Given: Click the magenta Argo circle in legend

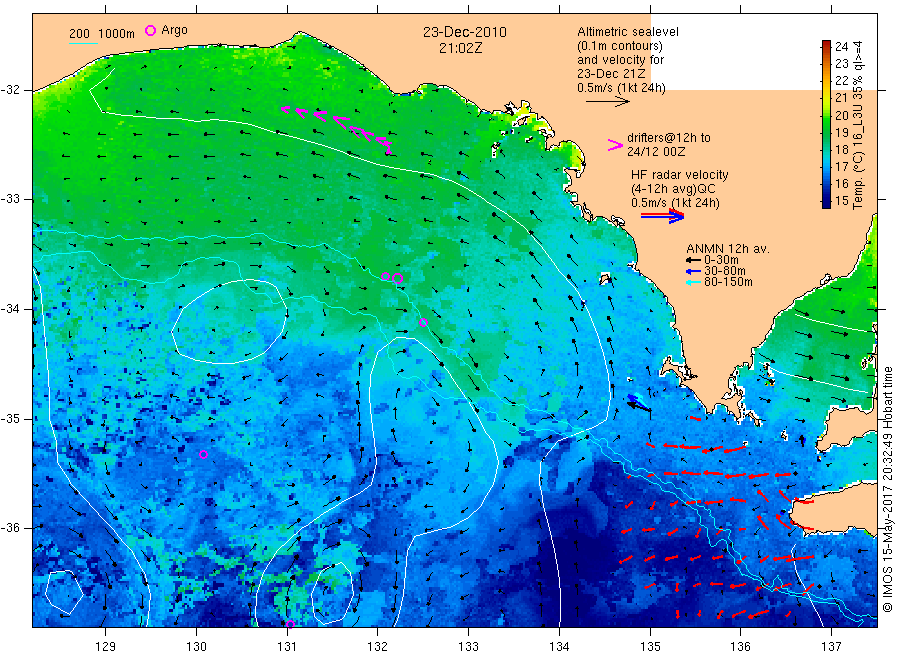Looking at the screenshot, I should pos(150,30).
